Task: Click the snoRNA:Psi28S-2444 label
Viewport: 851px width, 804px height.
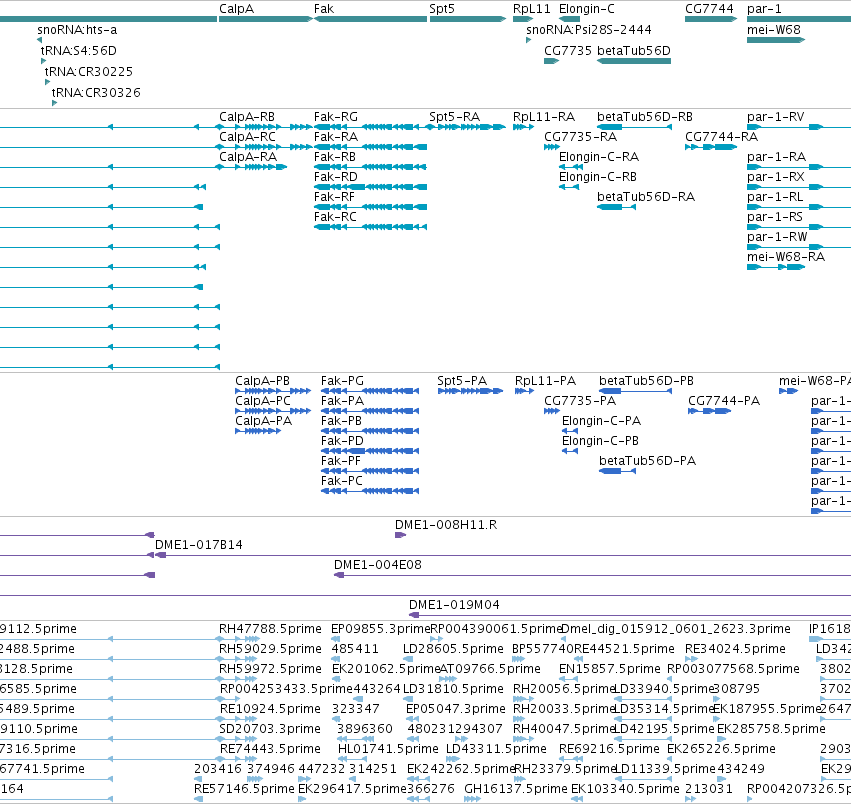Action: click(589, 30)
